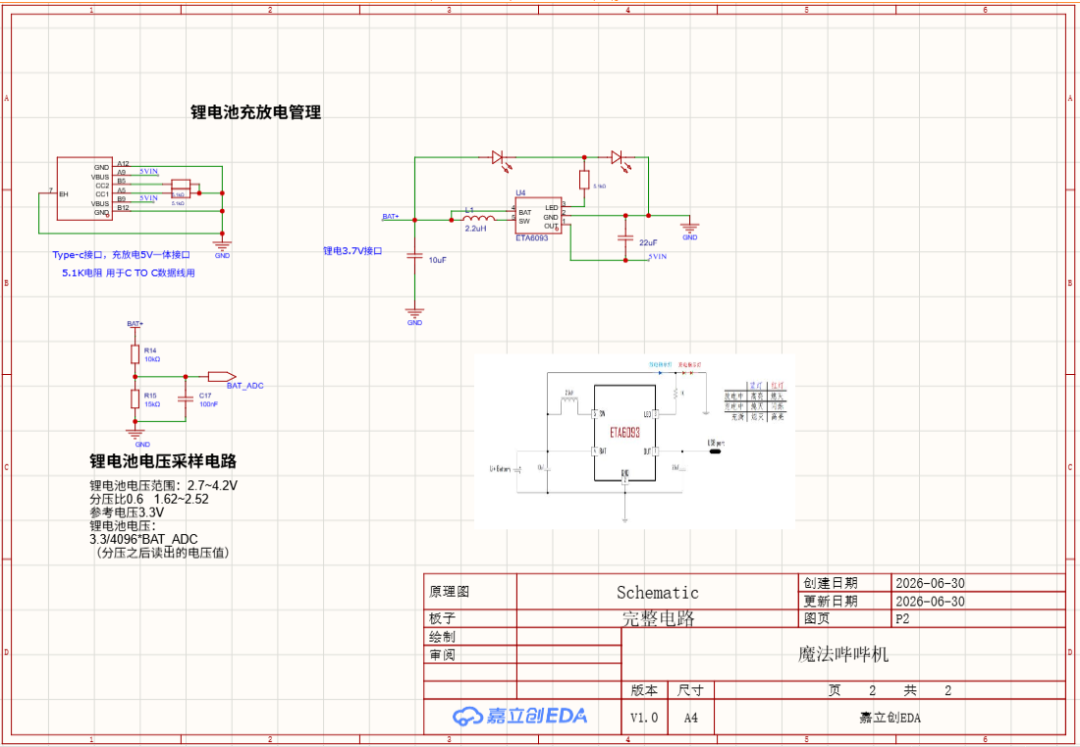Select the line 参考电压3.3V
This screenshot has width=1080, height=747.
[127, 512]
